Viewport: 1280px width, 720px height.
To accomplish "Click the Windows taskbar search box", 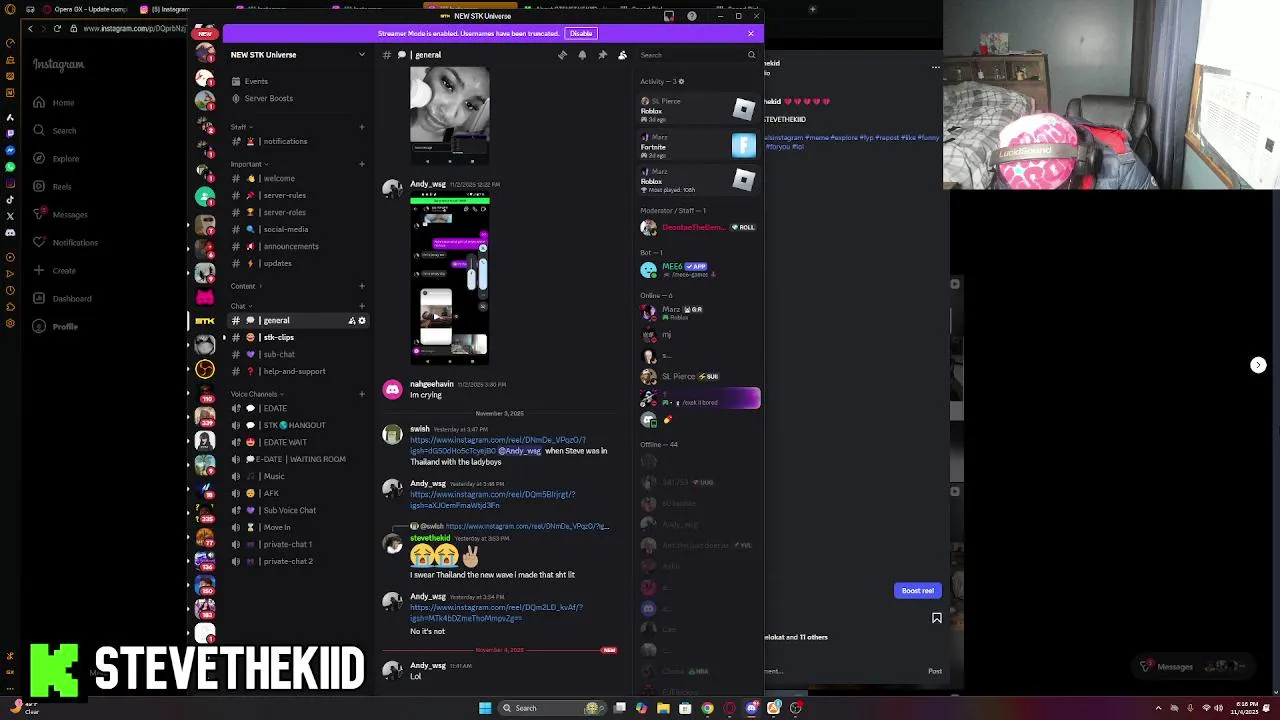I will [552, 708].
